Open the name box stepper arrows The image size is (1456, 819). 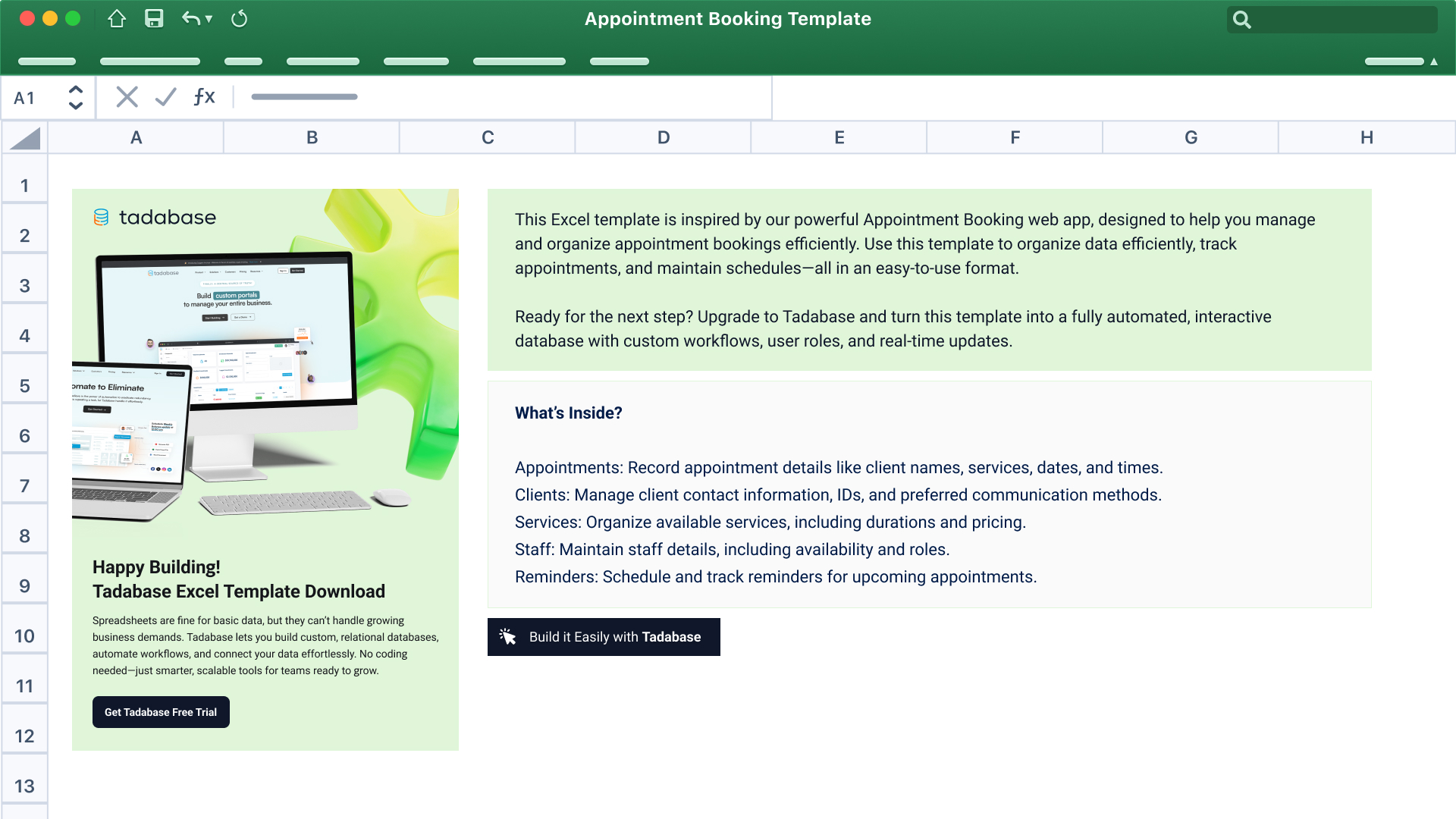tap(75, 97)
